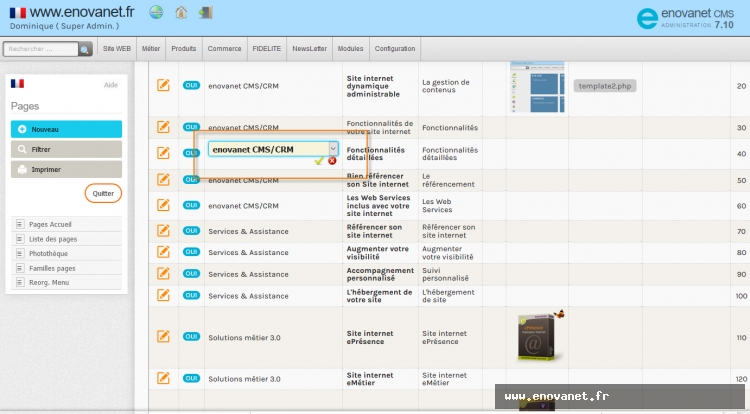Toggle OUI for 'Site internet dynamique administrable'

(x=191, y=85)
